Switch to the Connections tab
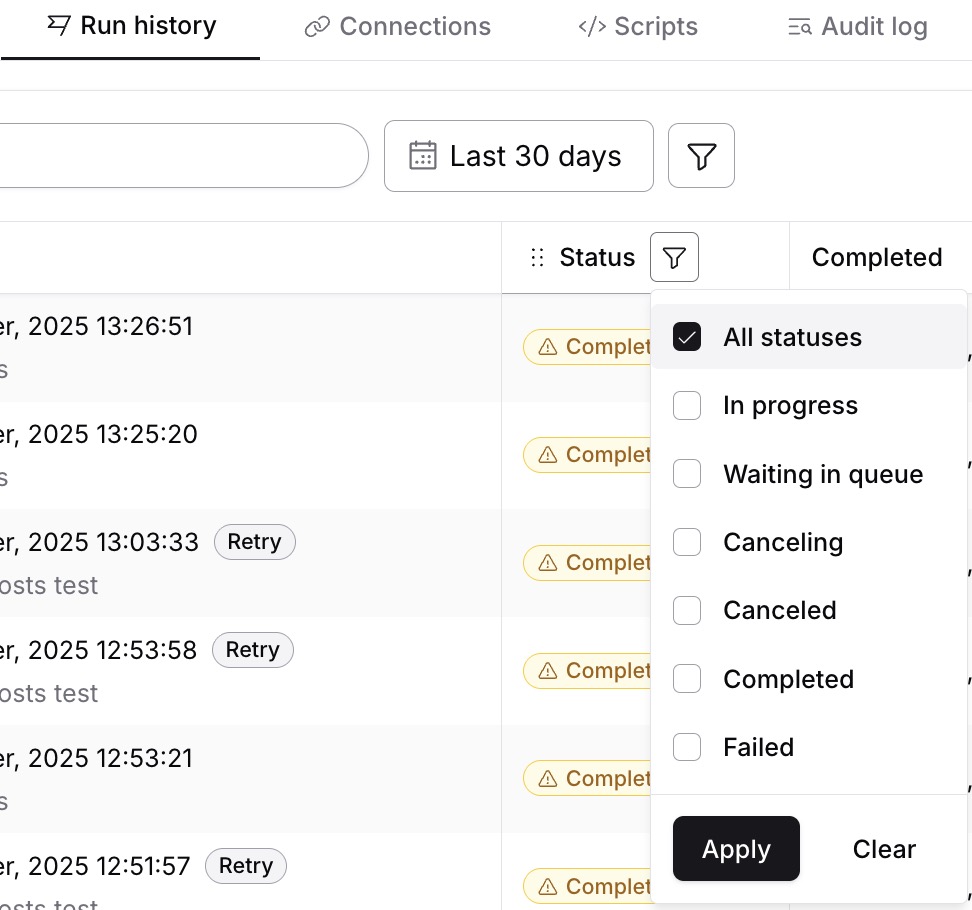The image size is (972, 910). point(397,27)
